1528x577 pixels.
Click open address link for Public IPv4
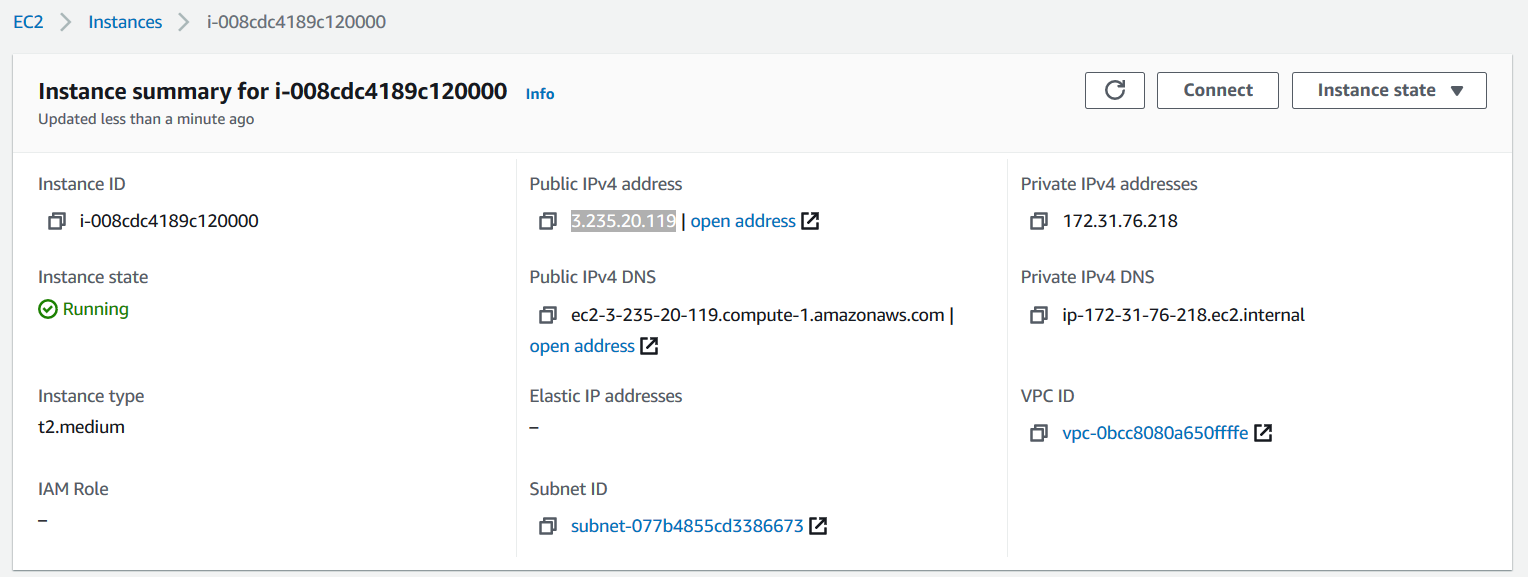[743, 221]
